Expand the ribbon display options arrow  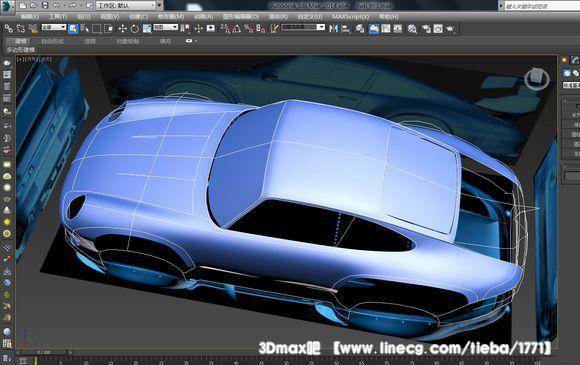click(196, 41)
